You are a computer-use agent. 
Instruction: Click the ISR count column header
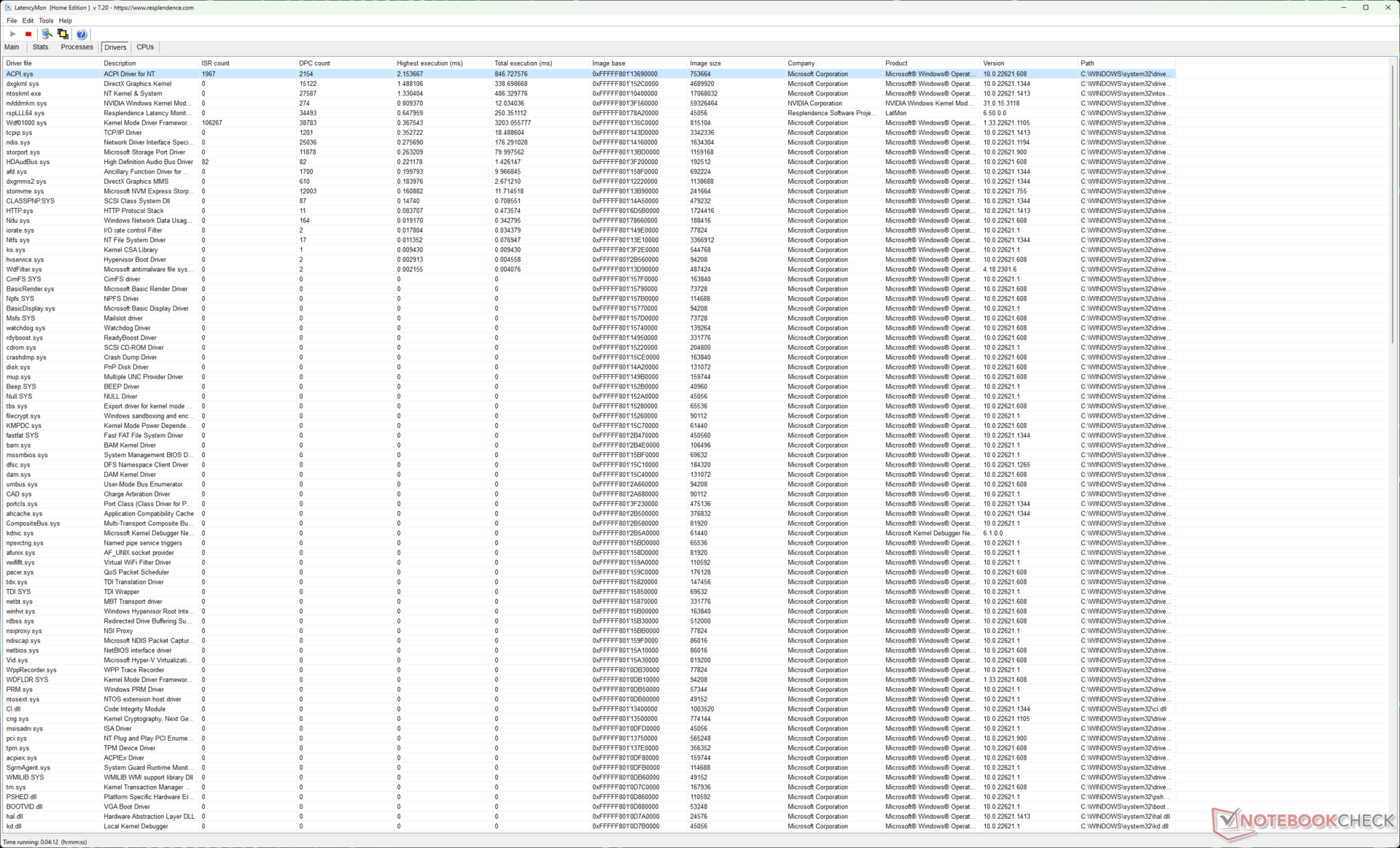coord(215,63)
